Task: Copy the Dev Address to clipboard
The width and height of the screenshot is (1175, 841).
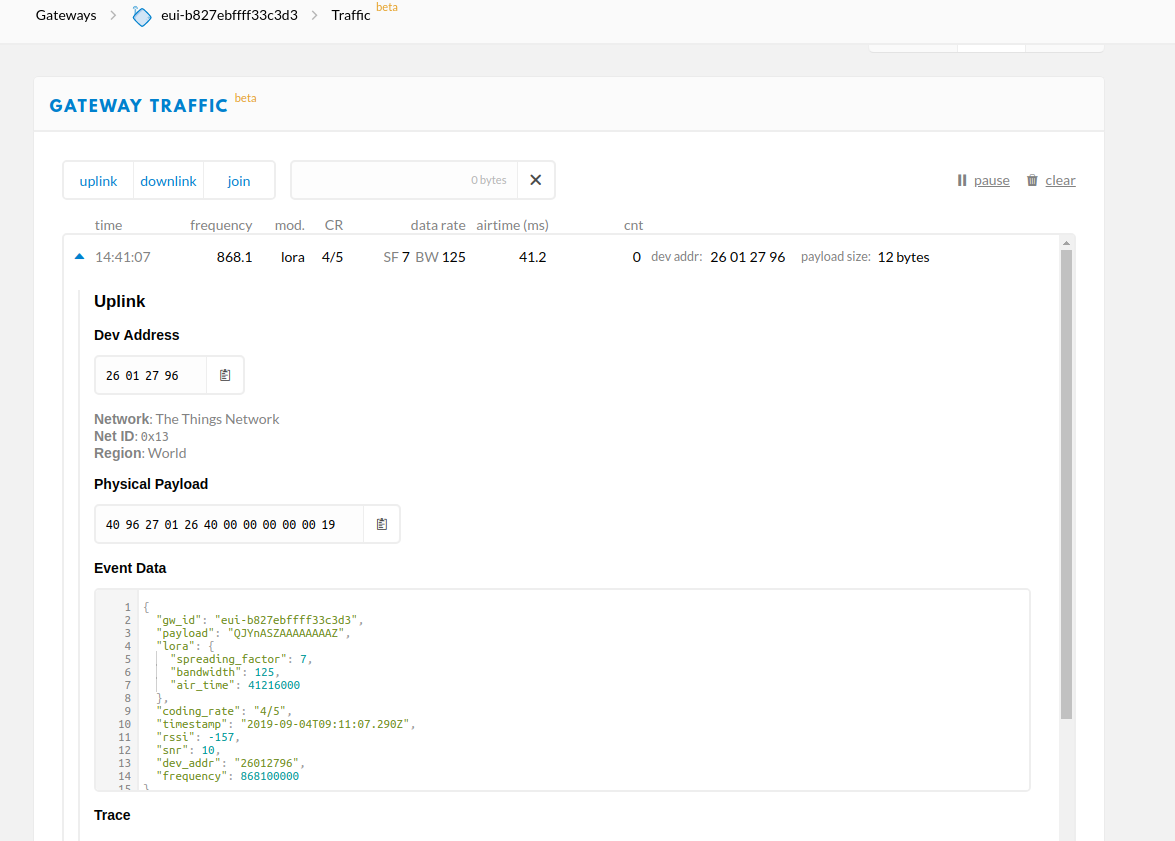Action: [x=225, y=375]
